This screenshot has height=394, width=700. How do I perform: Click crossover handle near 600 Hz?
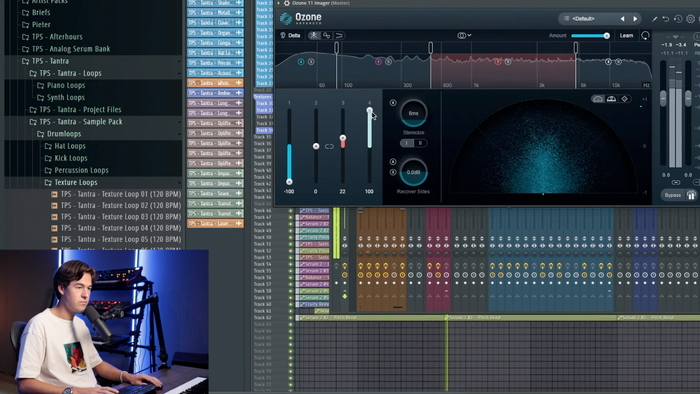430,47
